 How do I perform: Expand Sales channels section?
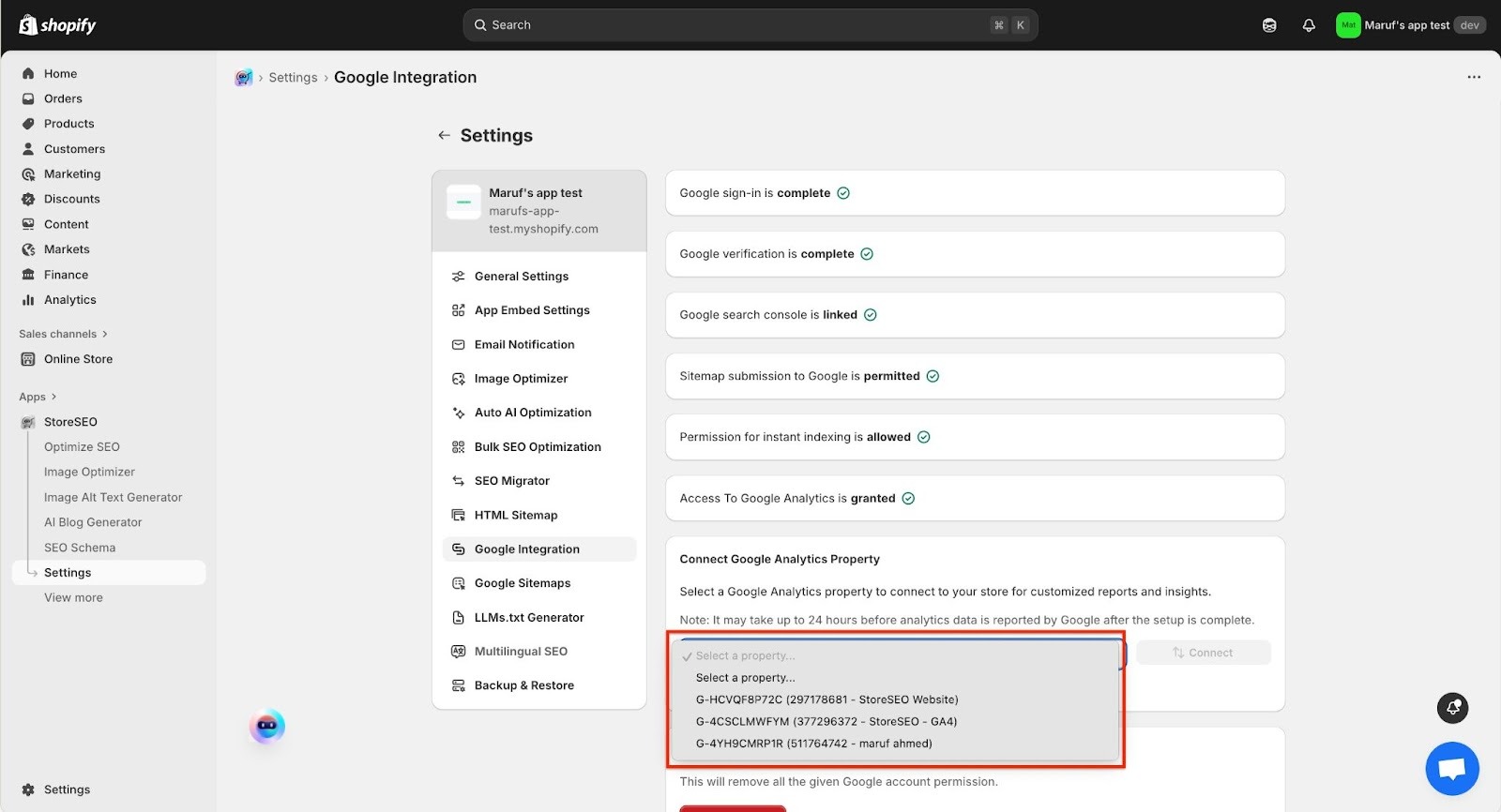pos(63,334)
